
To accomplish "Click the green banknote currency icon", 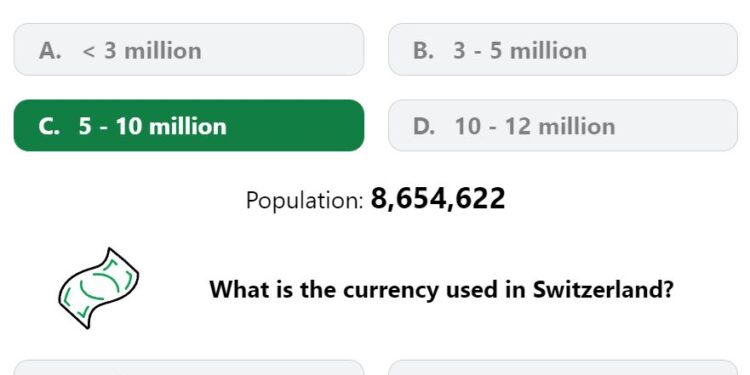I will click(x=99, y=288).
